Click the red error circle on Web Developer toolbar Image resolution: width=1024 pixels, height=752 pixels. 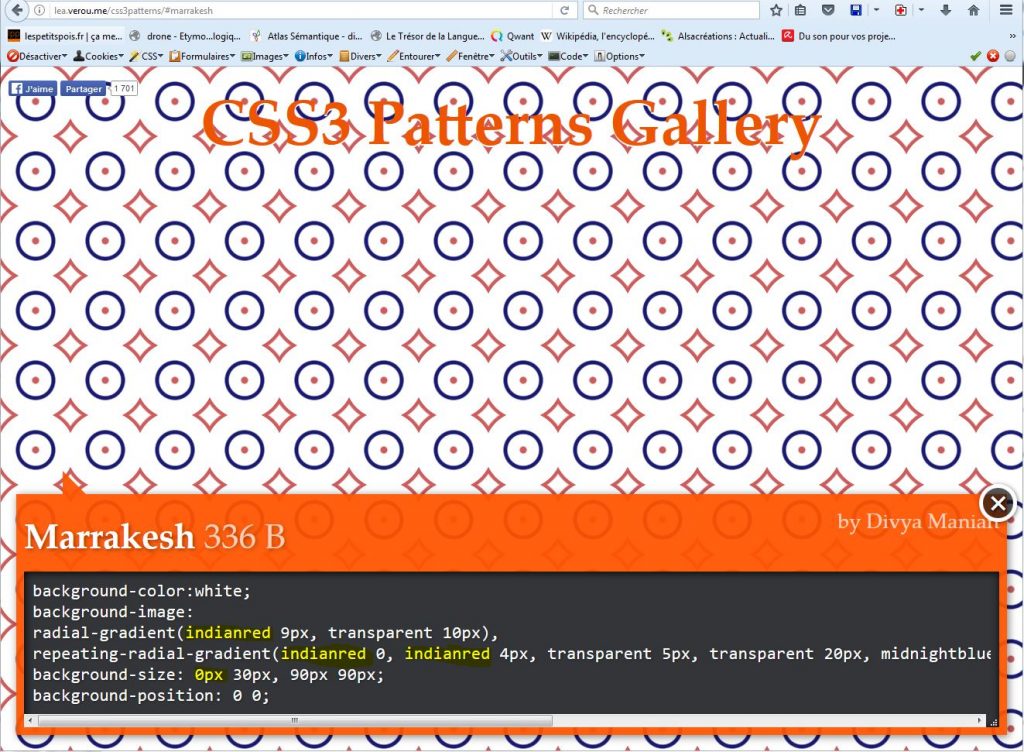992,56
